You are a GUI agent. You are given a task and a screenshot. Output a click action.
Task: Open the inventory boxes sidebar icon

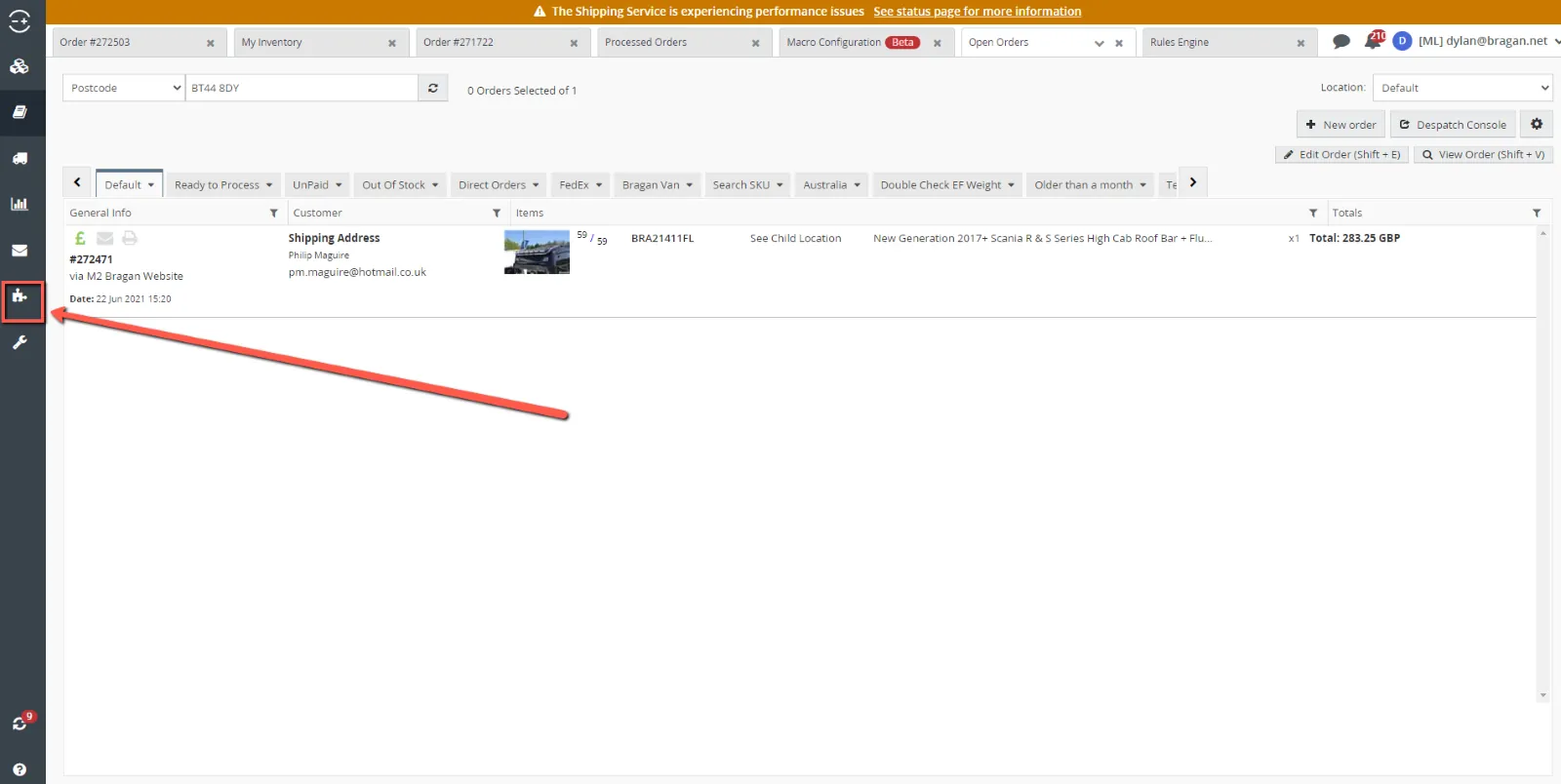(x=20, y=66)
